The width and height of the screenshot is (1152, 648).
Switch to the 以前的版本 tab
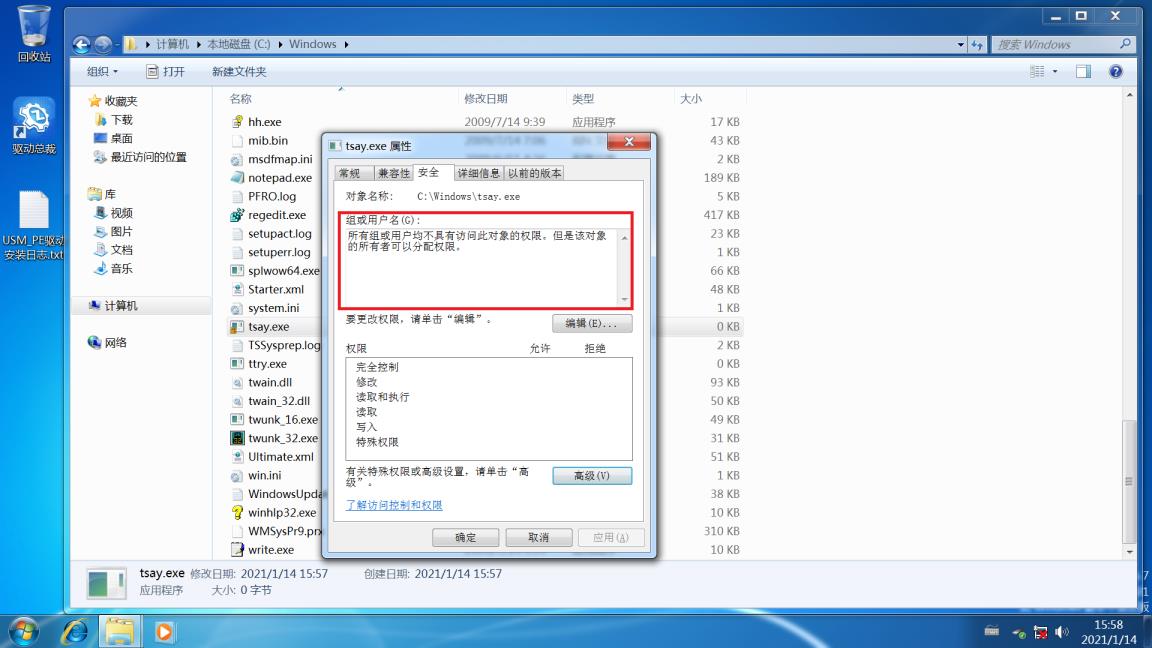pyautogui.click(x=534, y=173)
